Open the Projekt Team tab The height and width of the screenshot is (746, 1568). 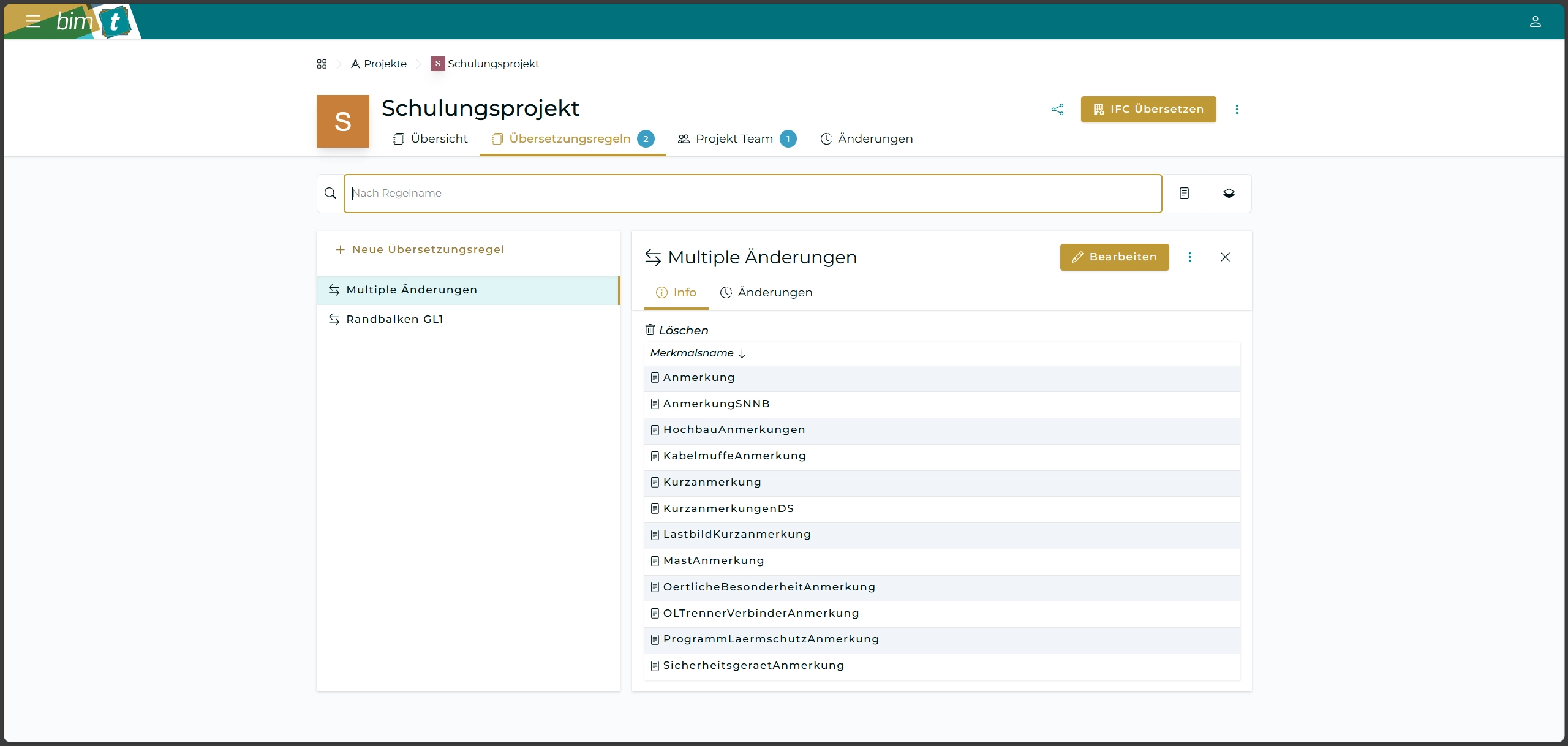[735, 139]
